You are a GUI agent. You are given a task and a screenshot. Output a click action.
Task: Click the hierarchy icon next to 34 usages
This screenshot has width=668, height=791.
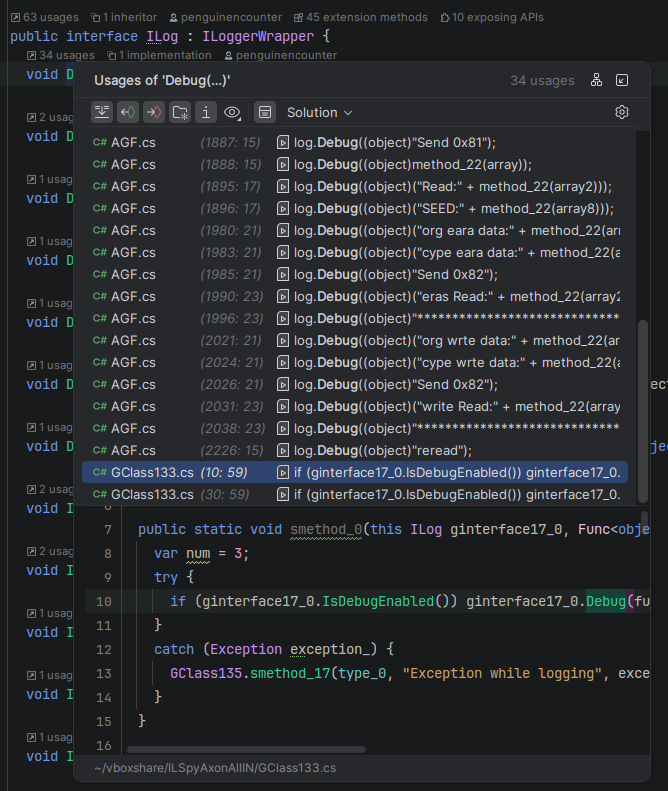596,80
